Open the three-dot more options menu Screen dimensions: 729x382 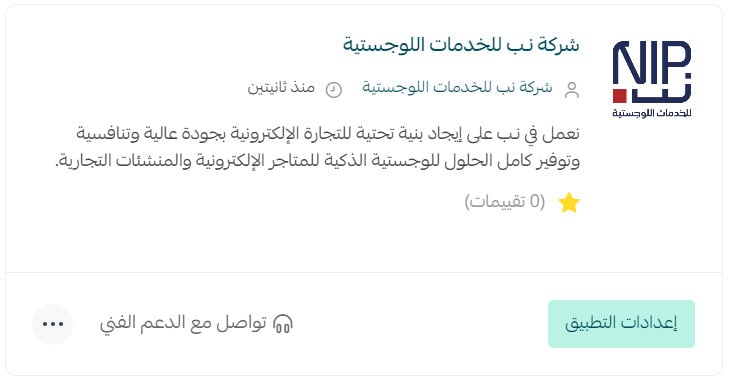point(53,324)
